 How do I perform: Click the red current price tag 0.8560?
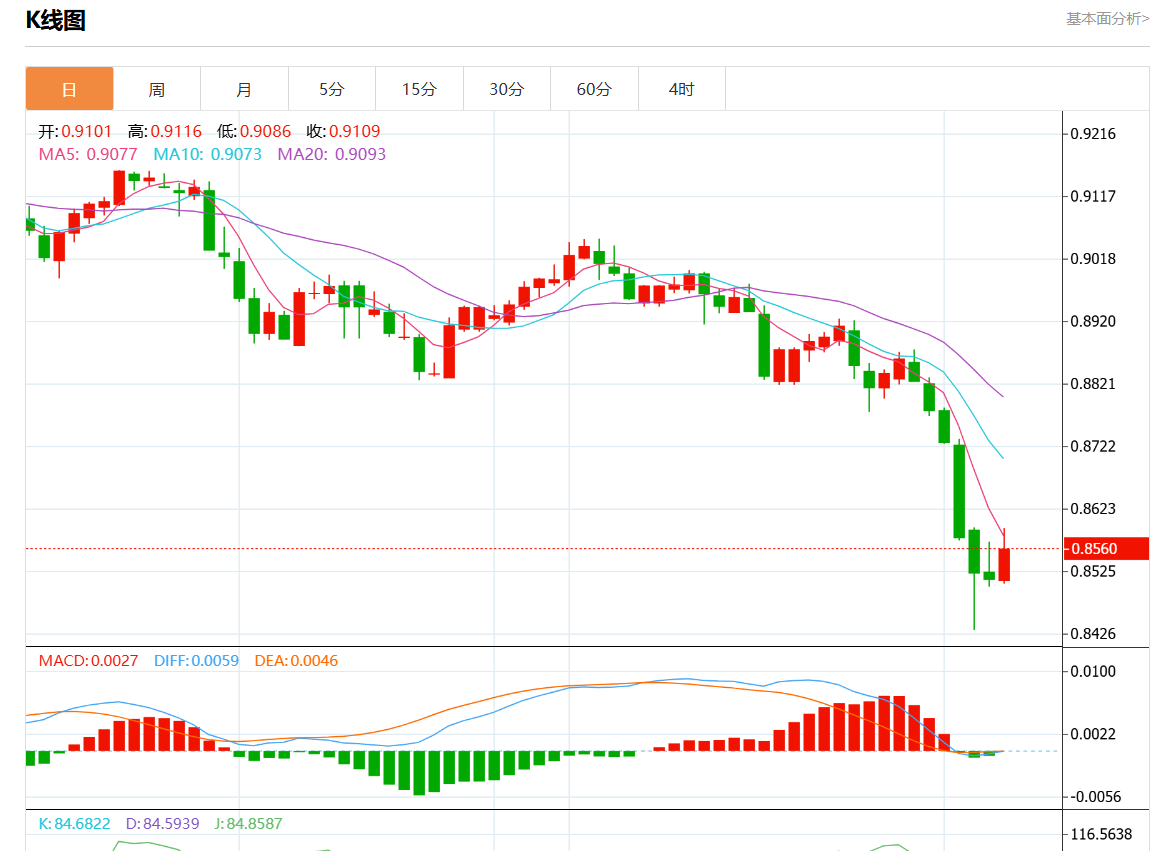tap(1106, 548)
